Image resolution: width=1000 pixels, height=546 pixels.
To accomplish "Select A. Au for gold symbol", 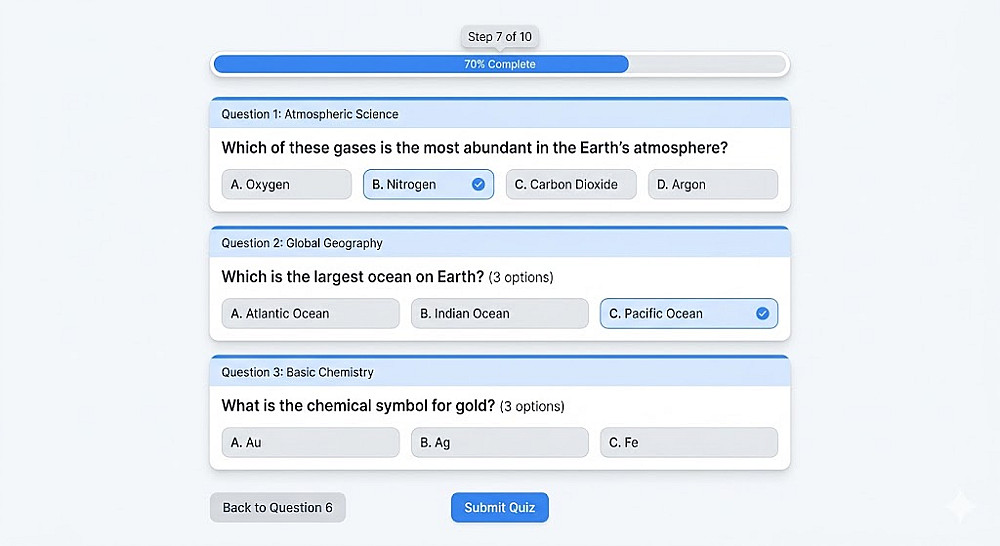I will pyautogui.click(x=310, y=442).
